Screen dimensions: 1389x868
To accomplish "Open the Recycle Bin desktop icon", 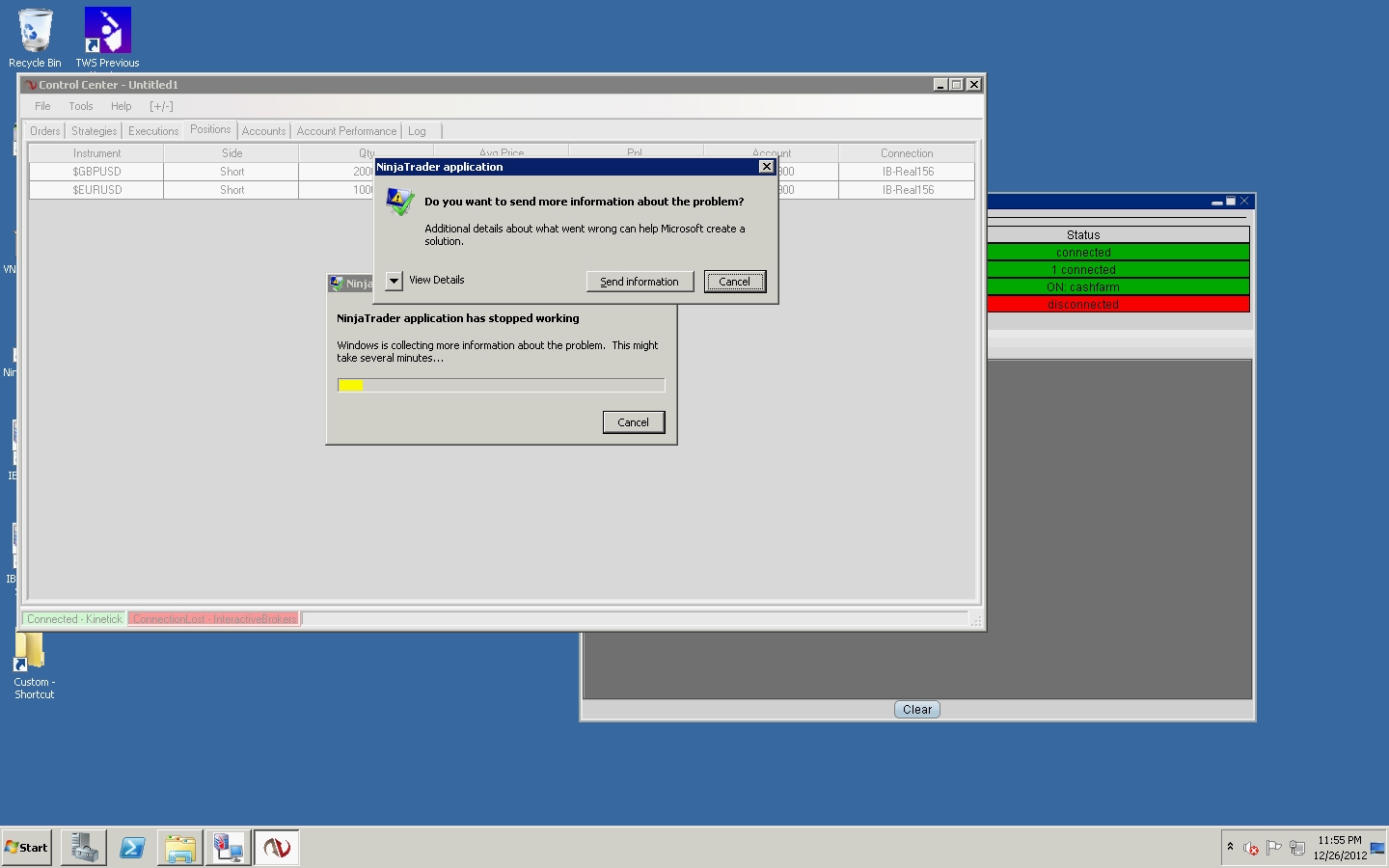I will click(x=35, y=39).
